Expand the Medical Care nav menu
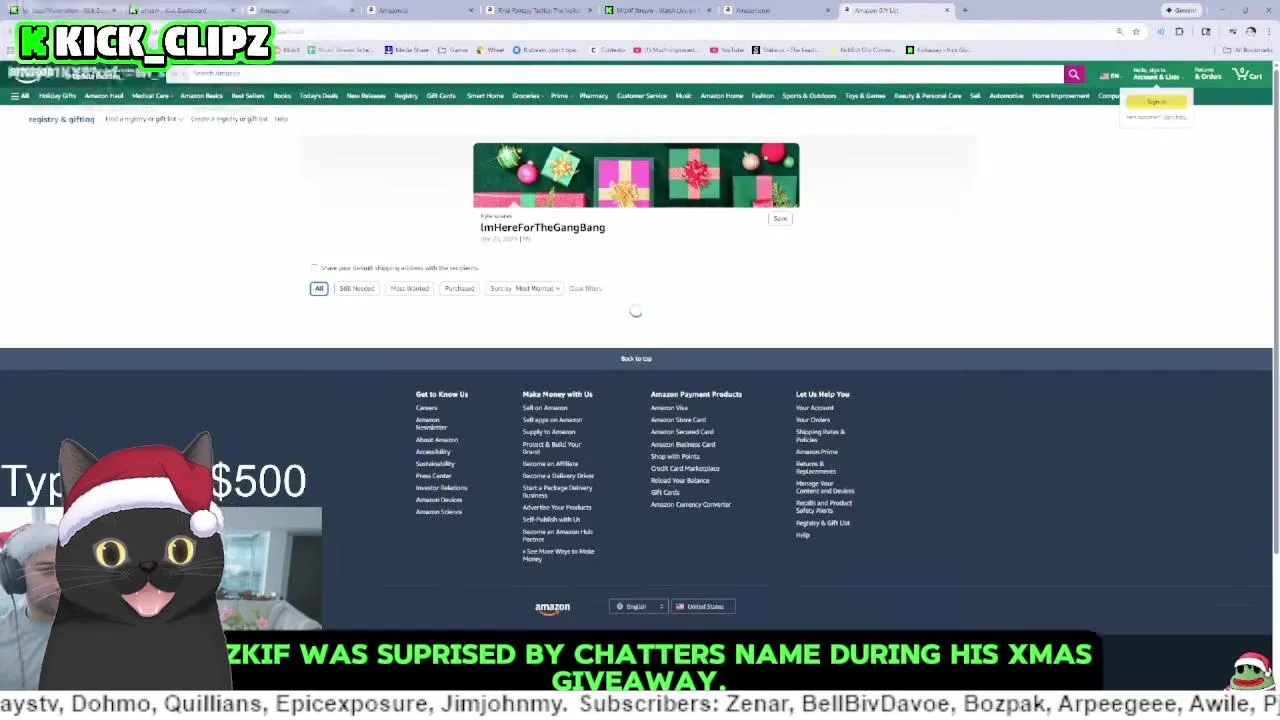 [x=151, y=96]
